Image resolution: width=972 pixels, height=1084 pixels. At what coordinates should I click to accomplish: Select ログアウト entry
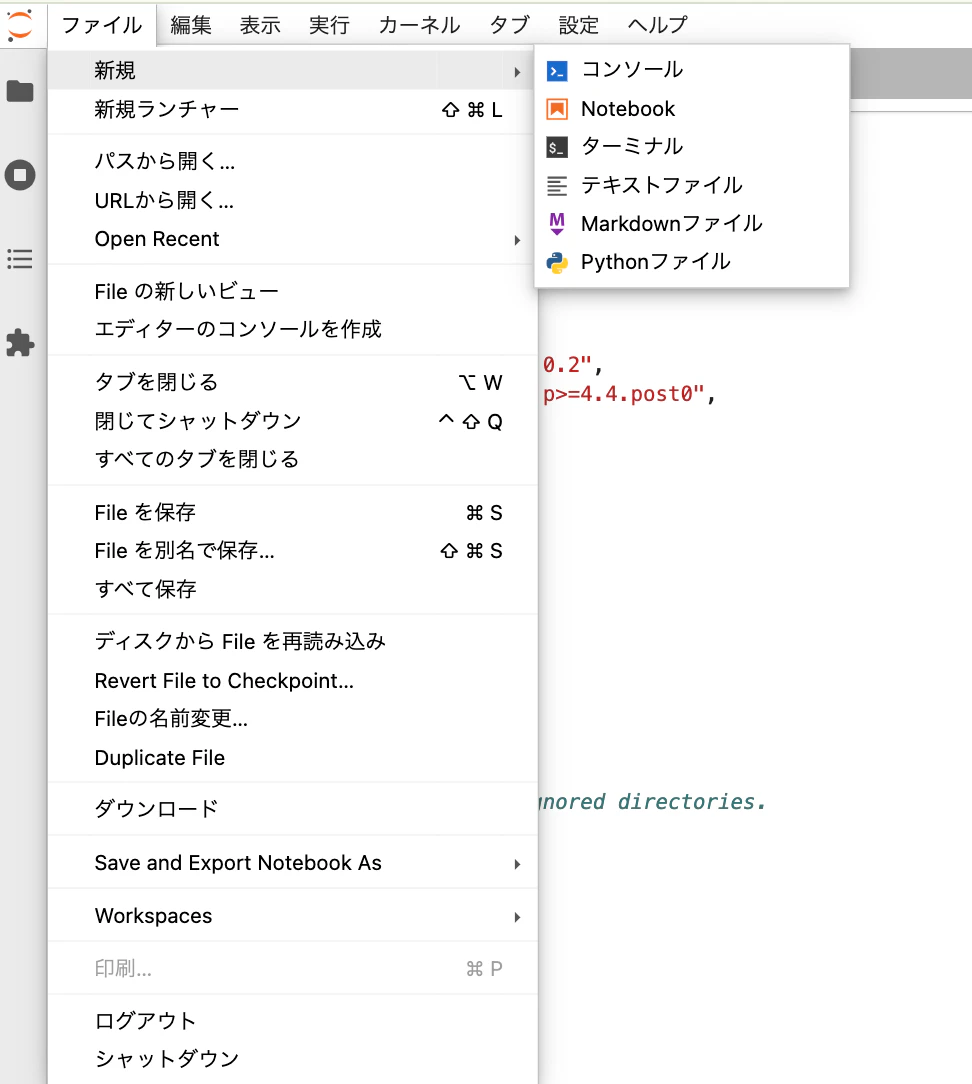292,1021
